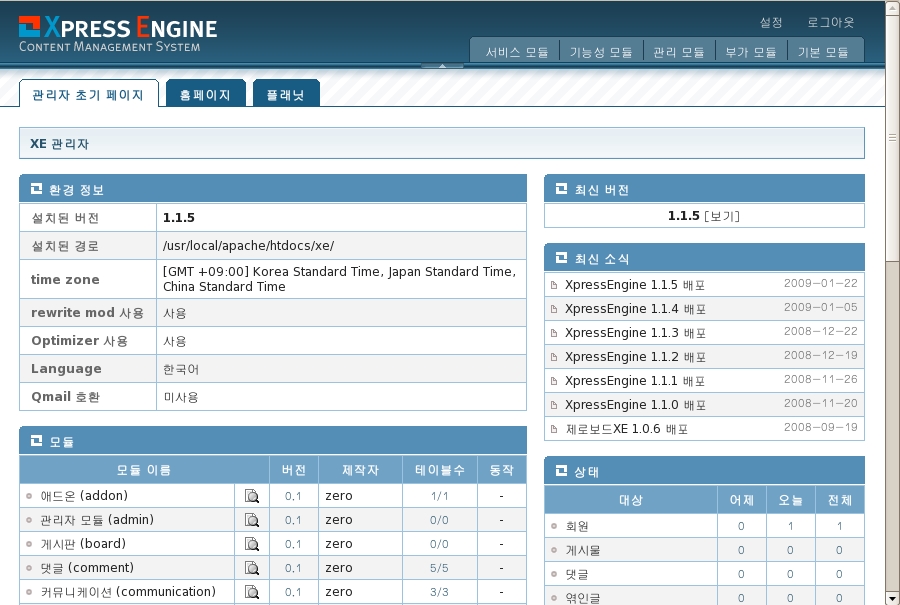
Task: Click document icon beside XpressEngine 1.1.1 배포
Action: click(554, 382)
